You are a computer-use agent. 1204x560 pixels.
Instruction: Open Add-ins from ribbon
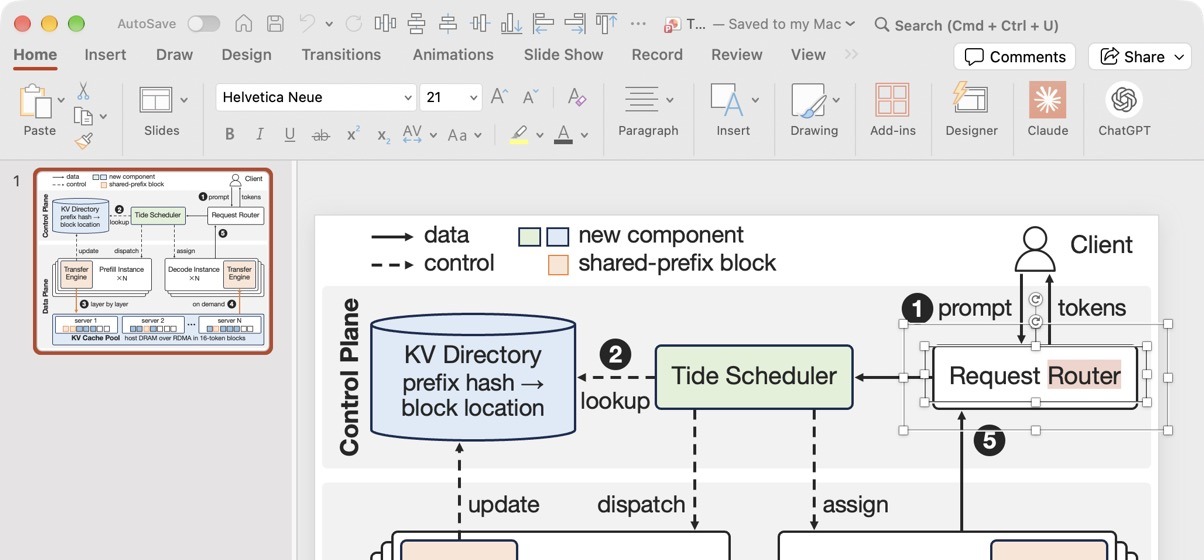(x=892, y=111)
